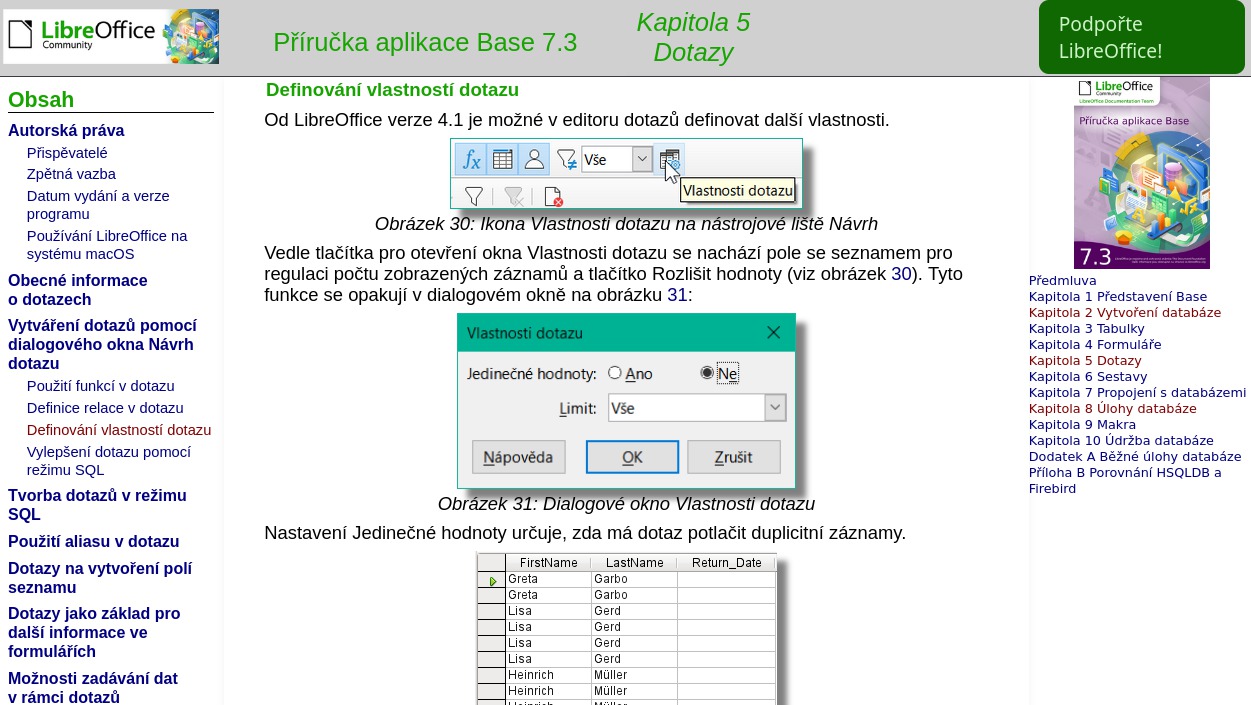Open Obecné informace o dotazech section
This screenshot has width=1251, height=705.
78,290
